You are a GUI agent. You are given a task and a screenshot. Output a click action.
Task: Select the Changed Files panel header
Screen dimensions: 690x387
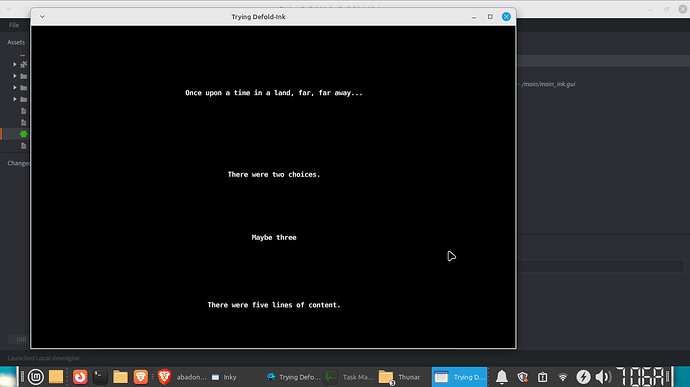[x=18, y=163]
